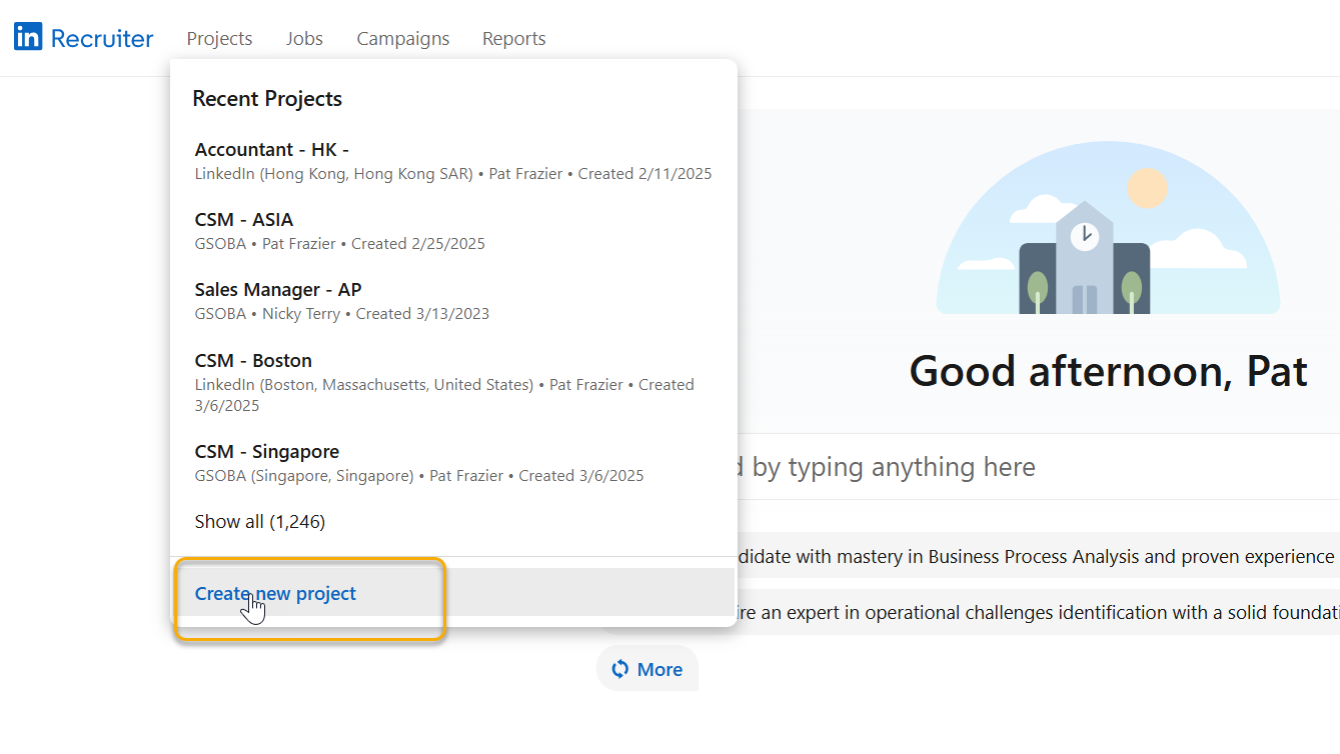Click the LinkedIn Recruiter logo
This screenshot has height=754, width=1340.
click(x=84, y=38)
